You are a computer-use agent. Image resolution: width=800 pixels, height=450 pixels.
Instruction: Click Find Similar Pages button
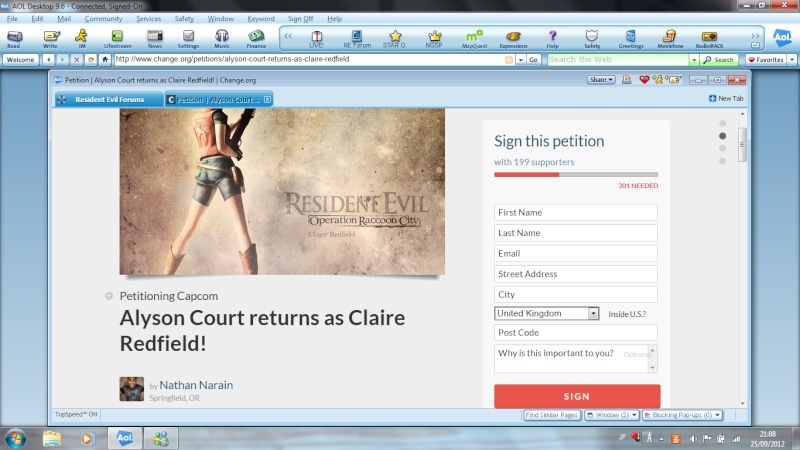click(552, 415)
